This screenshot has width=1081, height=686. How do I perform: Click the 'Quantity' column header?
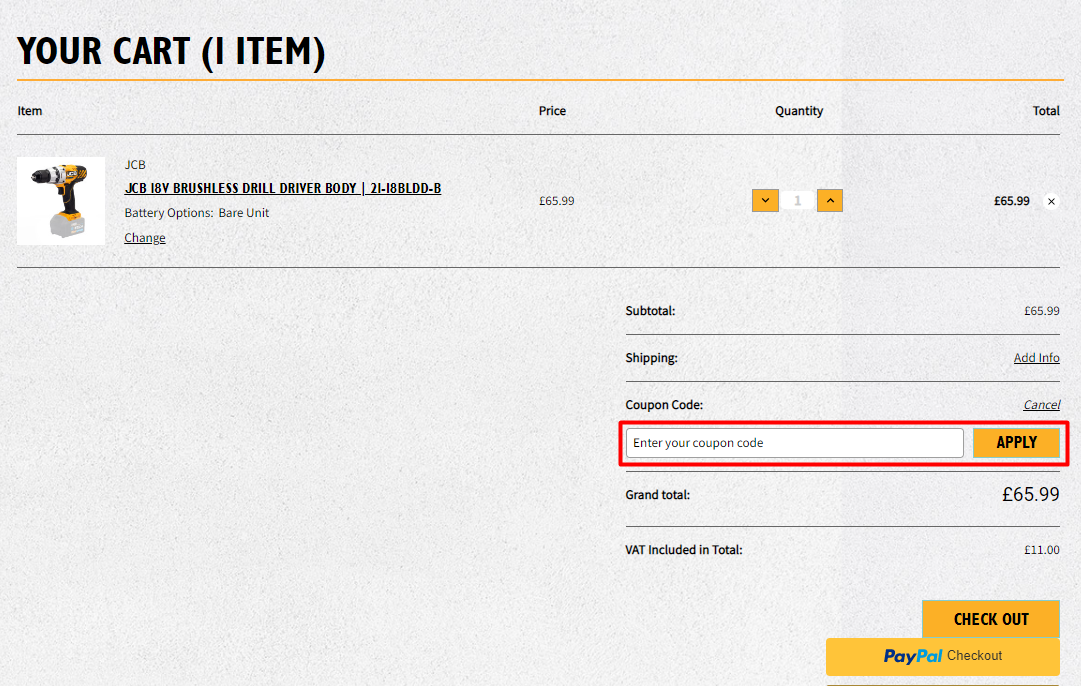799,111
